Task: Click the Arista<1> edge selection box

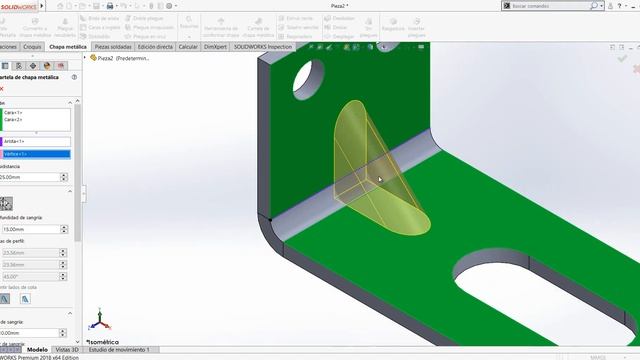Action: point(36,142)
